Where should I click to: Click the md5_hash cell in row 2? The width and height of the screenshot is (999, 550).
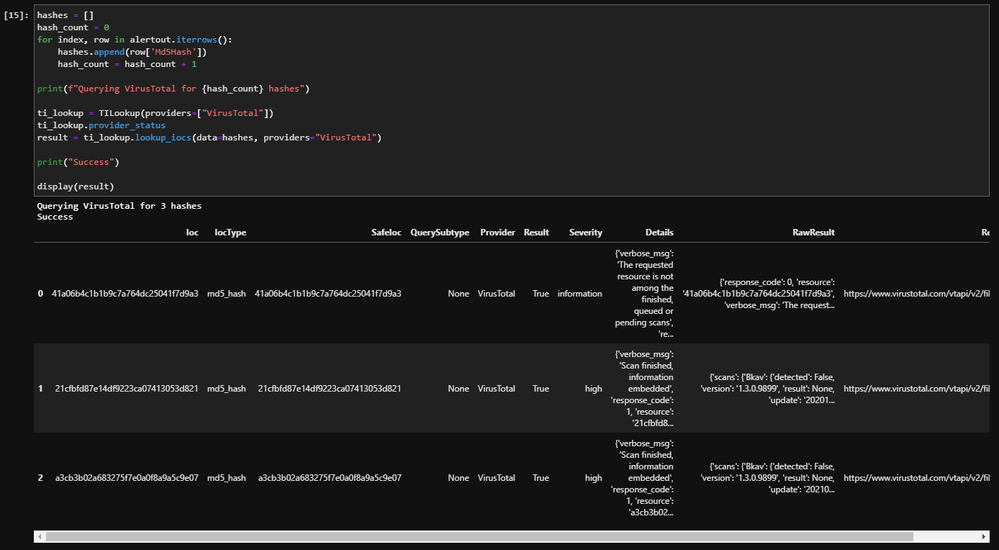[x=226, y=478]
